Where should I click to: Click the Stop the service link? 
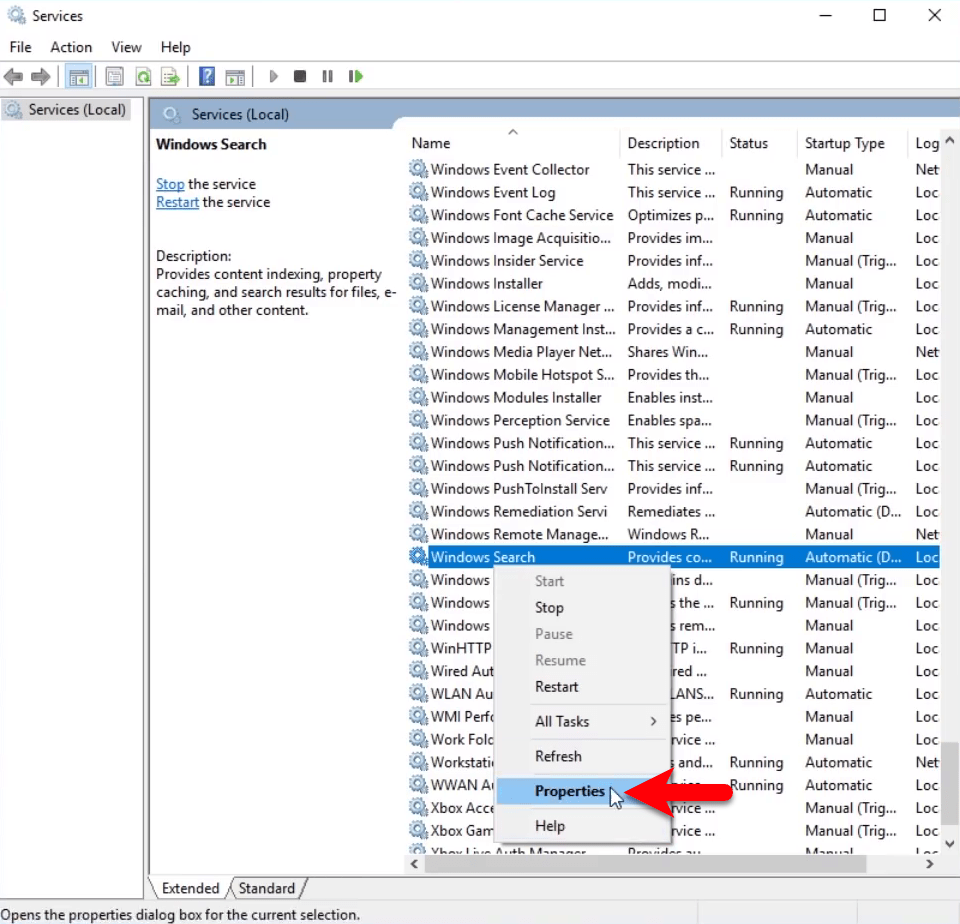(x=170, y=184)
